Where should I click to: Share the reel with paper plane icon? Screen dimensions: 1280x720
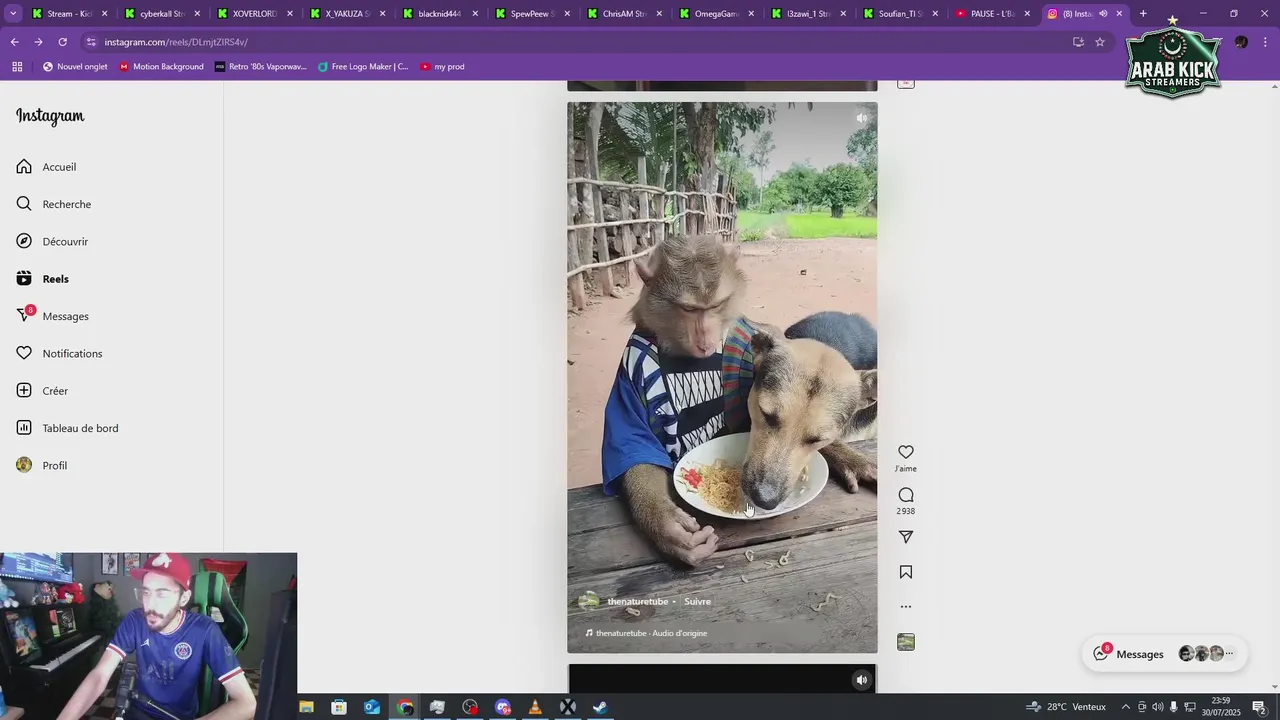click(906, 537)
